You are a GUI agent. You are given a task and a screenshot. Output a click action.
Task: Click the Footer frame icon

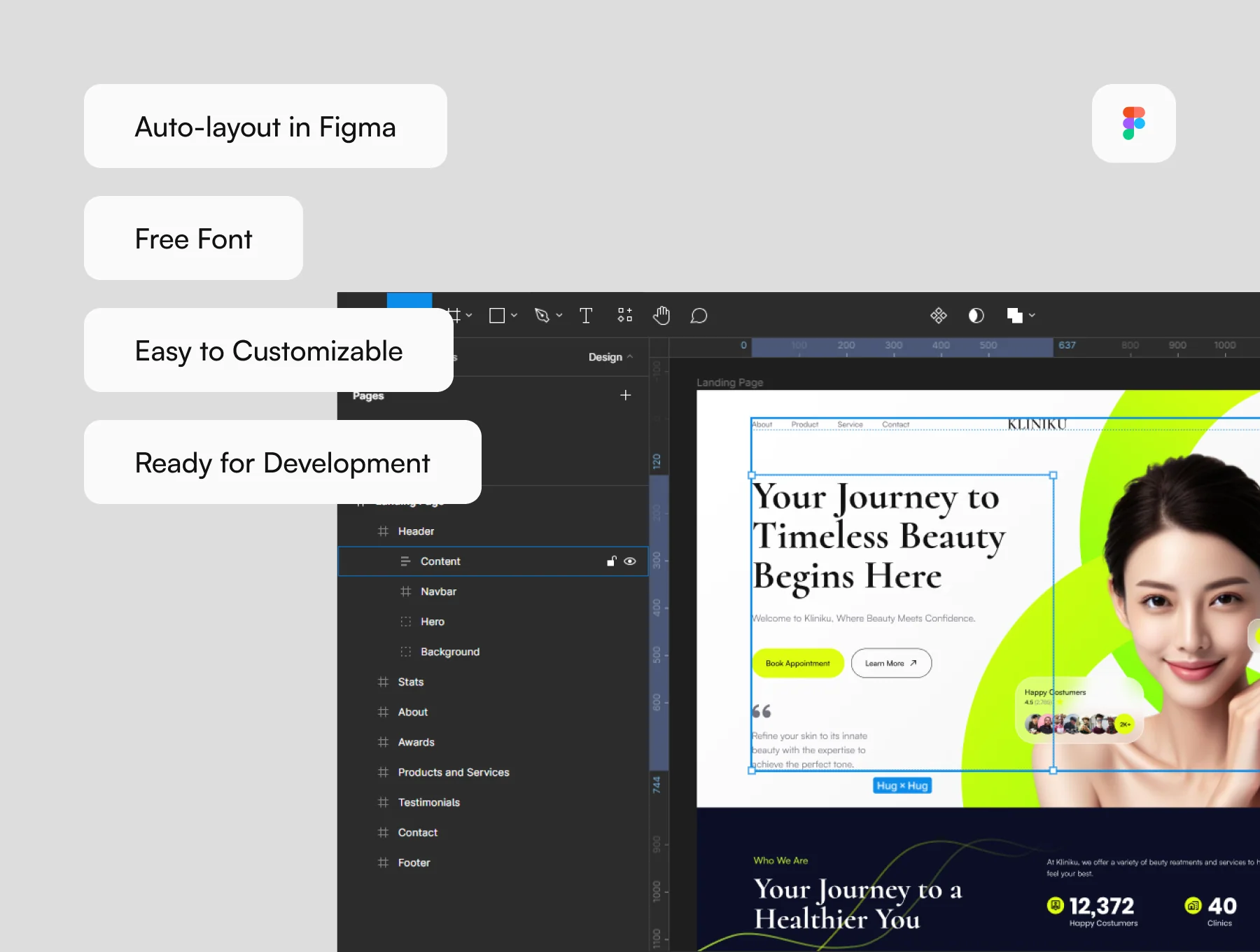click(x=383, y=862)
